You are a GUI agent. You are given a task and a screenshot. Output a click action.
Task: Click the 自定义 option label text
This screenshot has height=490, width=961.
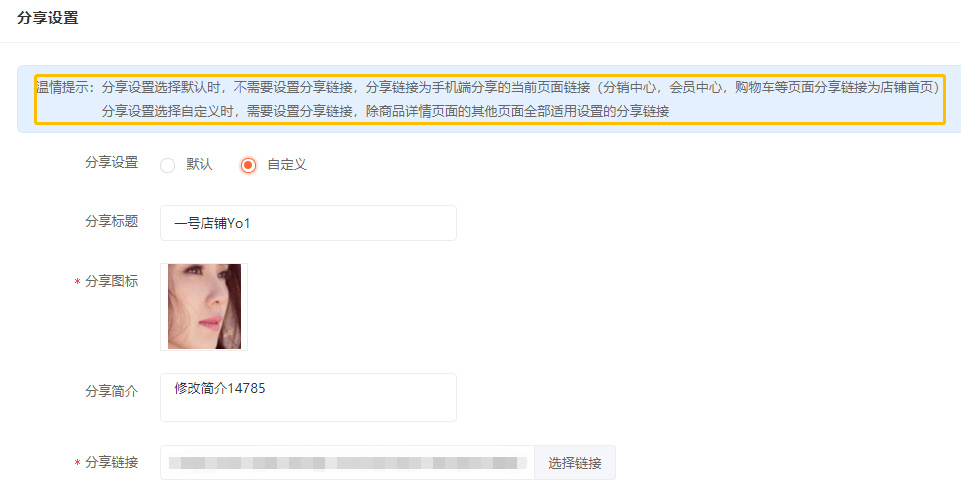(x=287, y=165)
